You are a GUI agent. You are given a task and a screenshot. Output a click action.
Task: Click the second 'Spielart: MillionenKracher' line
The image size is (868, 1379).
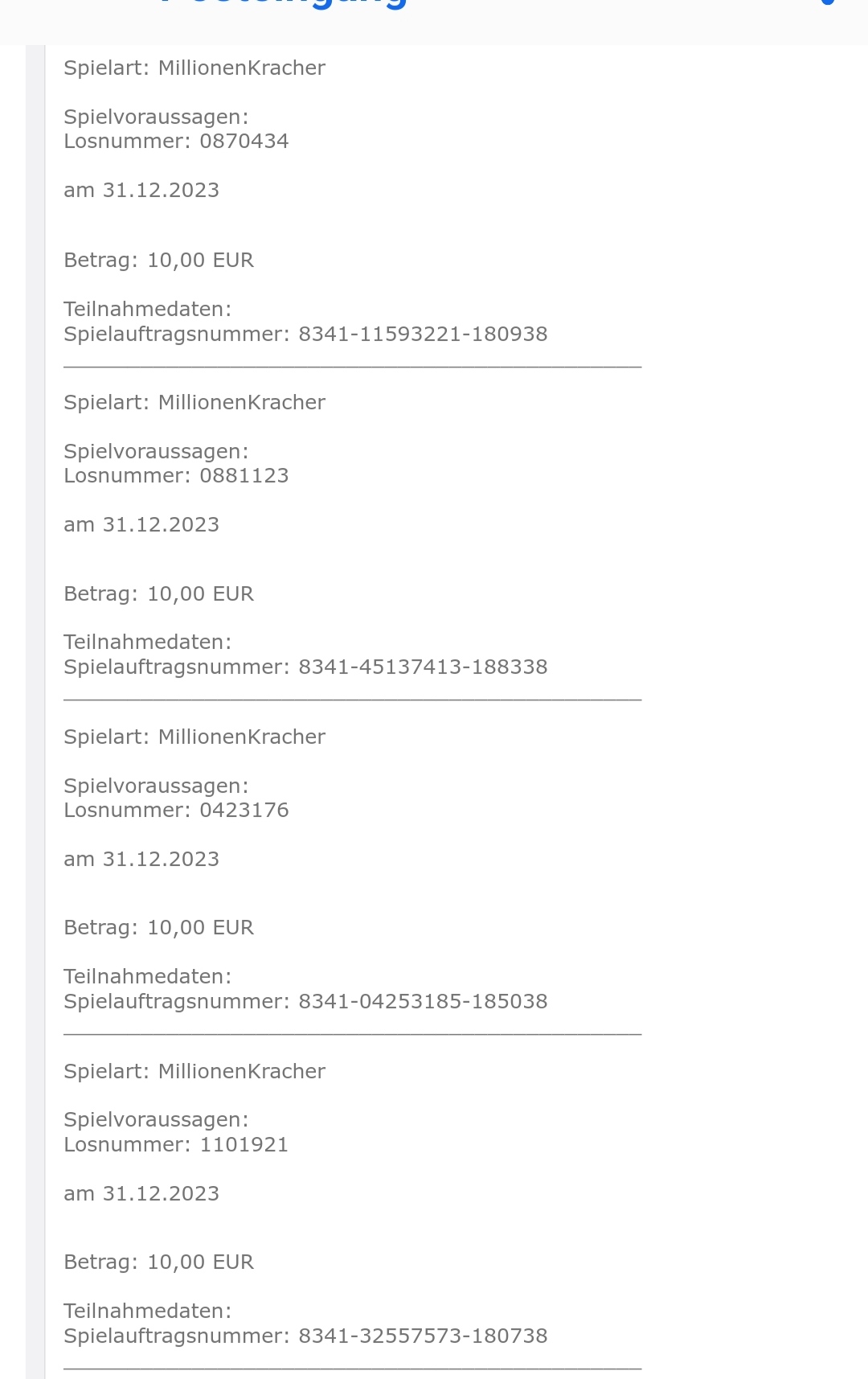(194, 403)
